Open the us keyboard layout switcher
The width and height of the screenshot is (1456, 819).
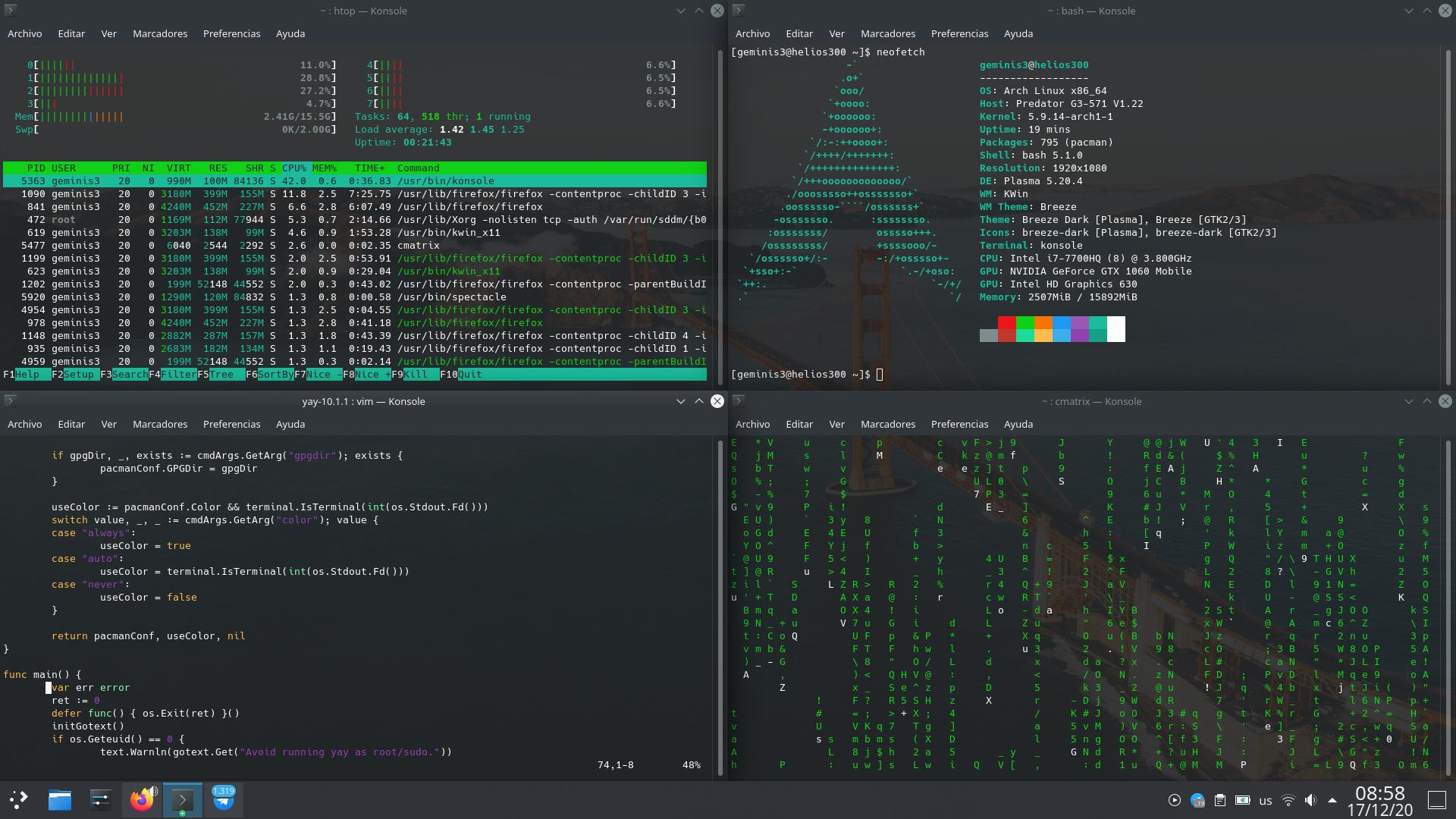coord(1265,800)
